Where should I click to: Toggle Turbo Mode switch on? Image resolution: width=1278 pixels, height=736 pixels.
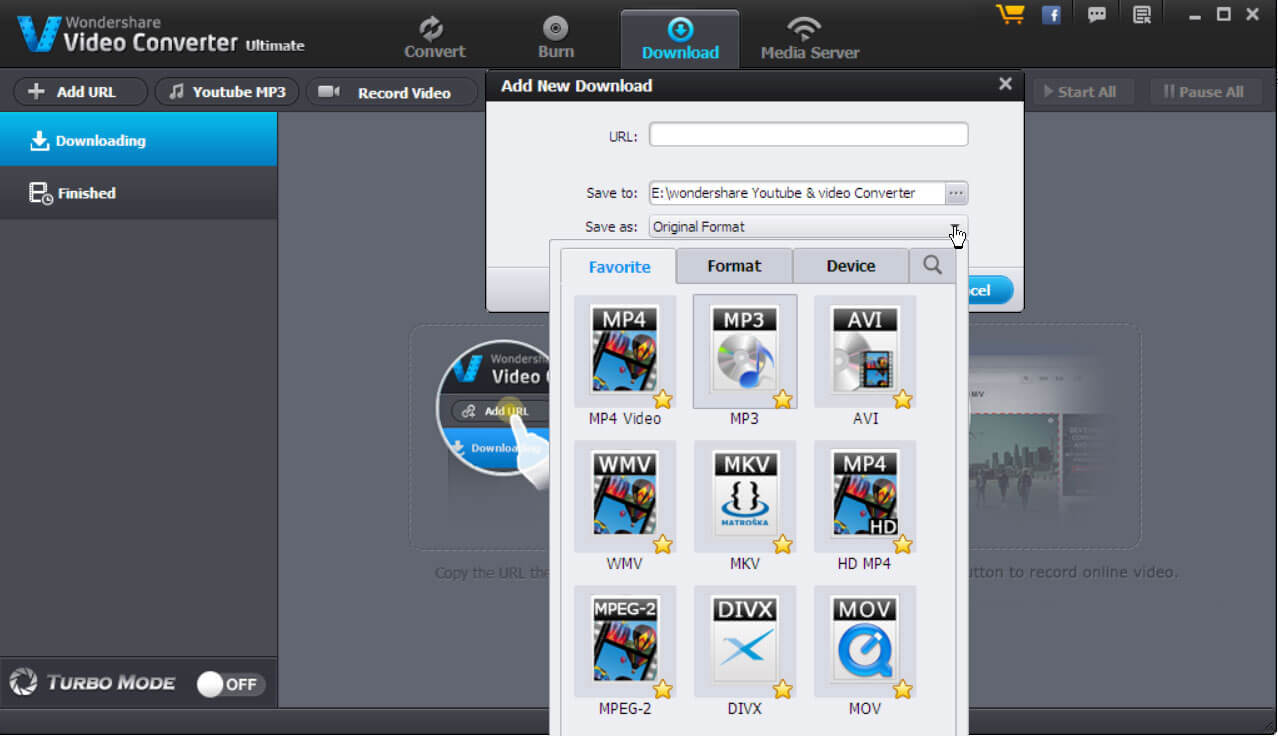(x=230, y=684)
